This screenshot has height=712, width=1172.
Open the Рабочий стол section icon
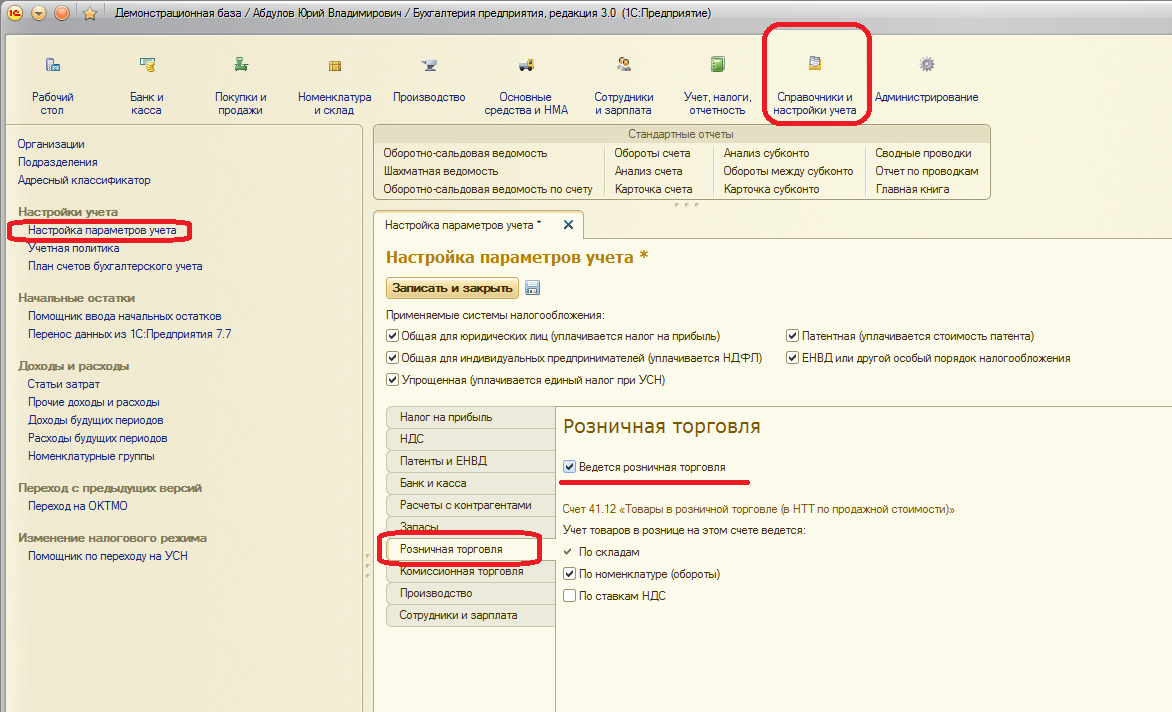(x=52, y=65)
